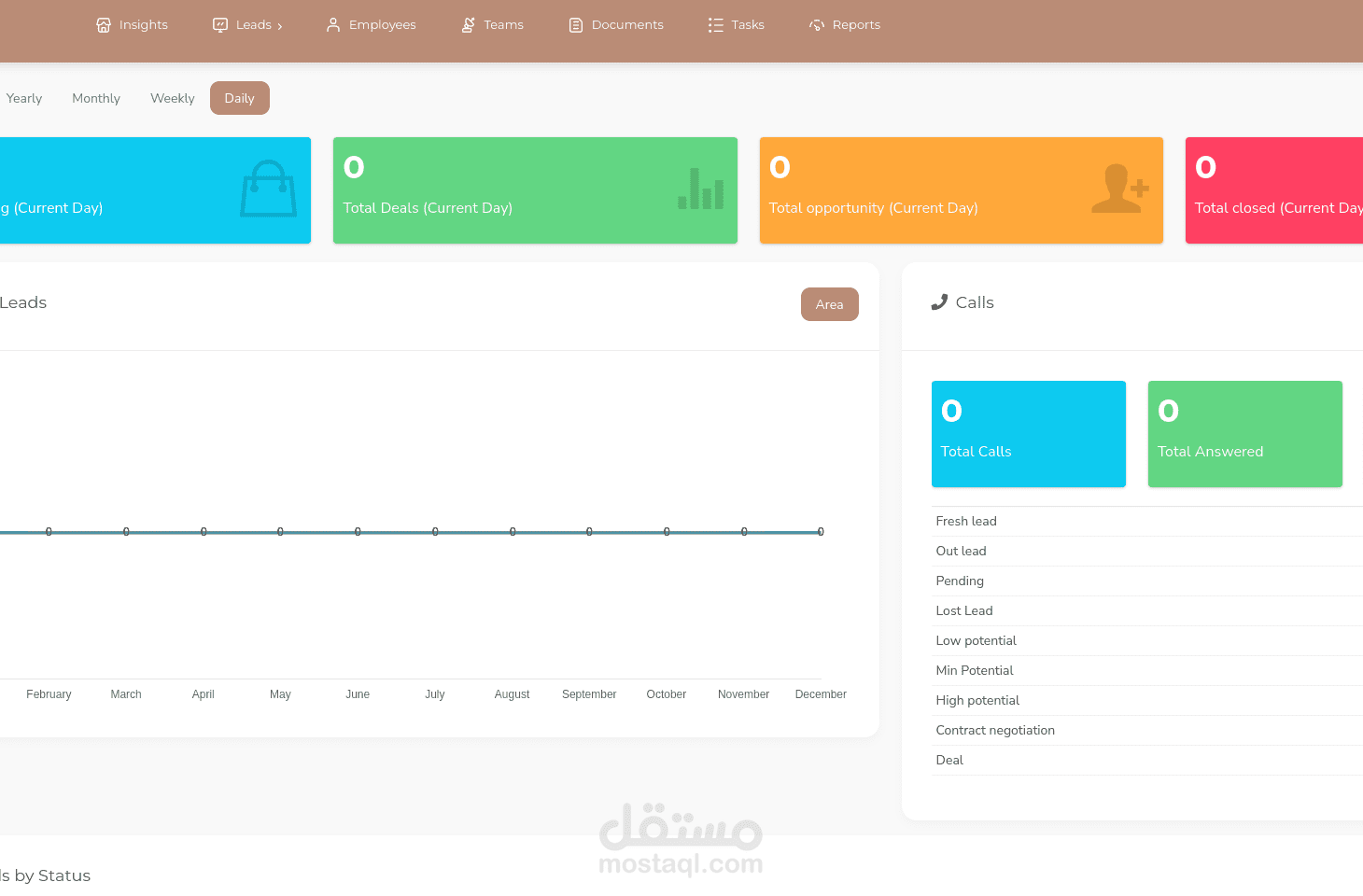Select the Low potential row

(1147, 641)
